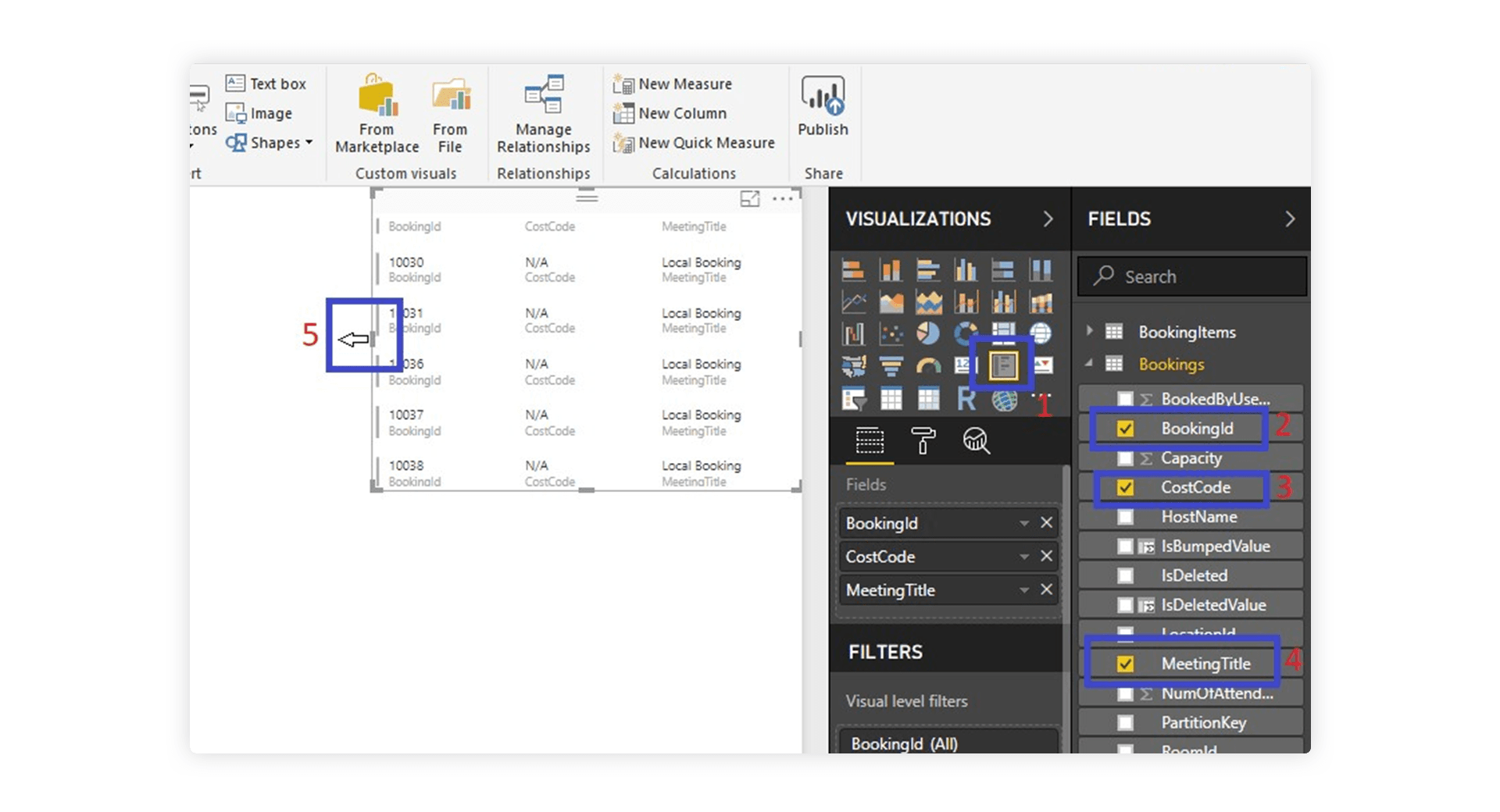Check the IsBumpedValue field
The width and height of the screenshot is (1500, 812).
[x=1125, y=547]
